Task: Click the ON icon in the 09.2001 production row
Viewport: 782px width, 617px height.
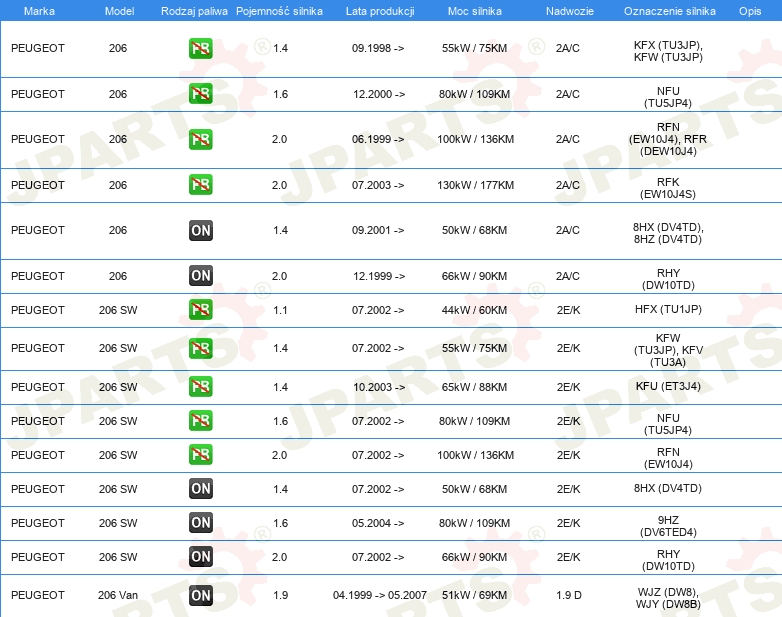Action: coord(200,230)
